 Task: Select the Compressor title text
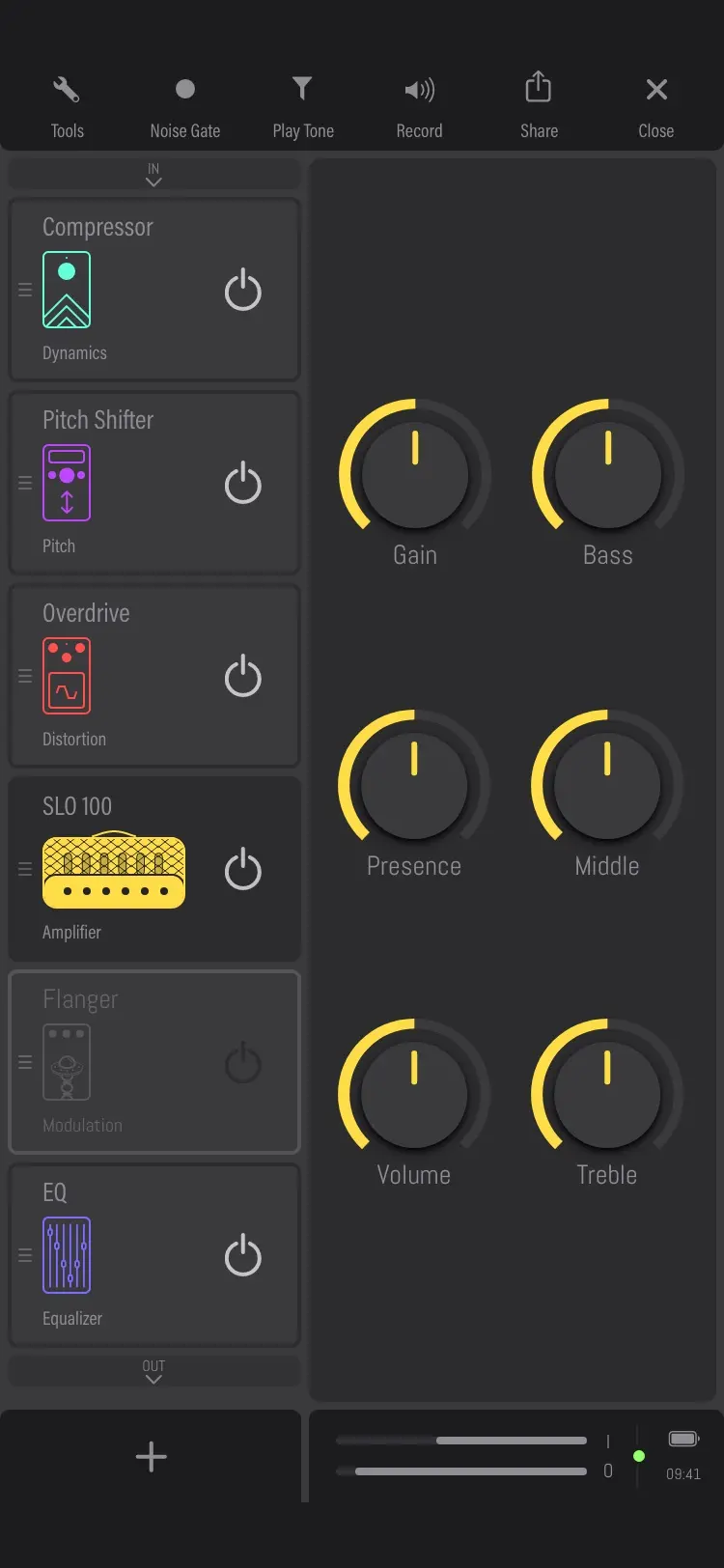pos(97,228)
